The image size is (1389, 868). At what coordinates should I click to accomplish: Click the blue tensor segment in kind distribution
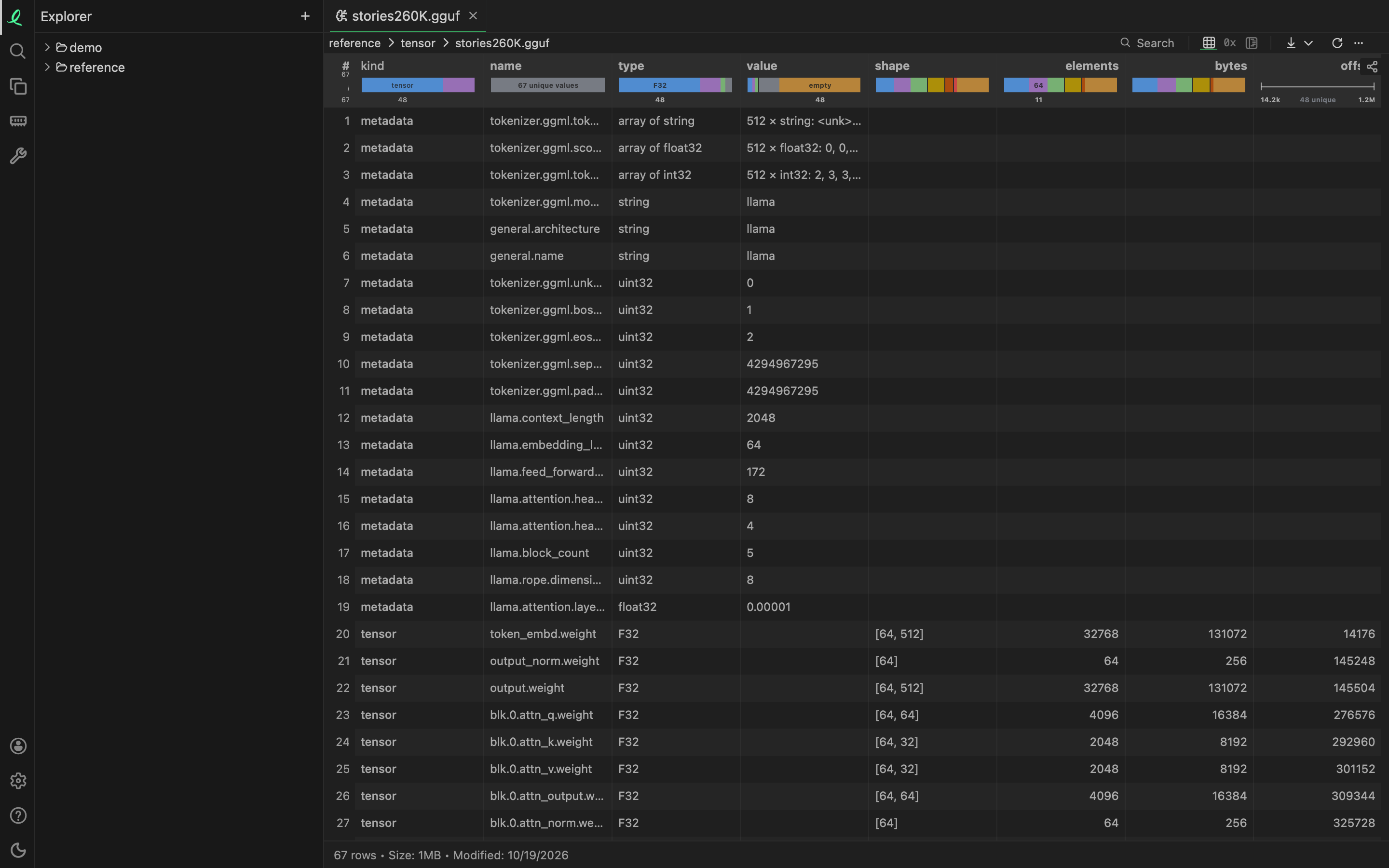point(402,85)
